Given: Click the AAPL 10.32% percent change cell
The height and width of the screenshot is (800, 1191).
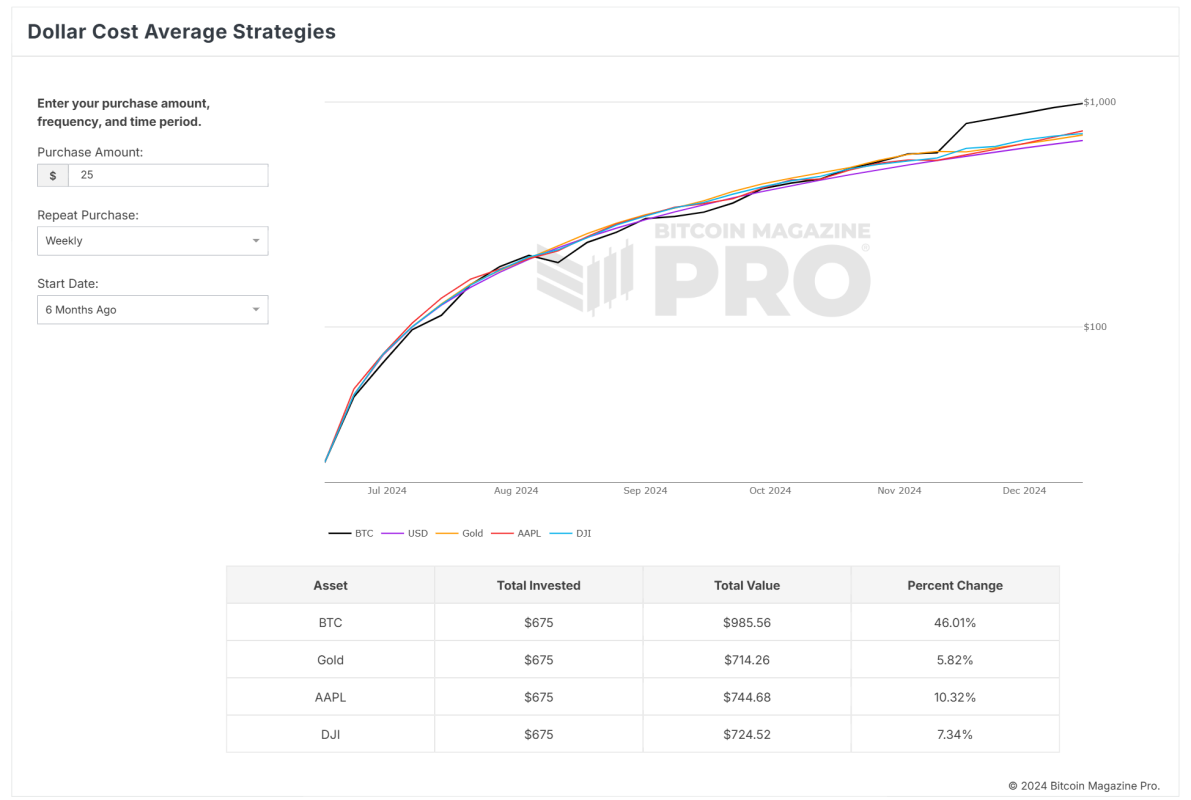Looking at the screenshot, I should pyautogui.click(x=954, y=697).
